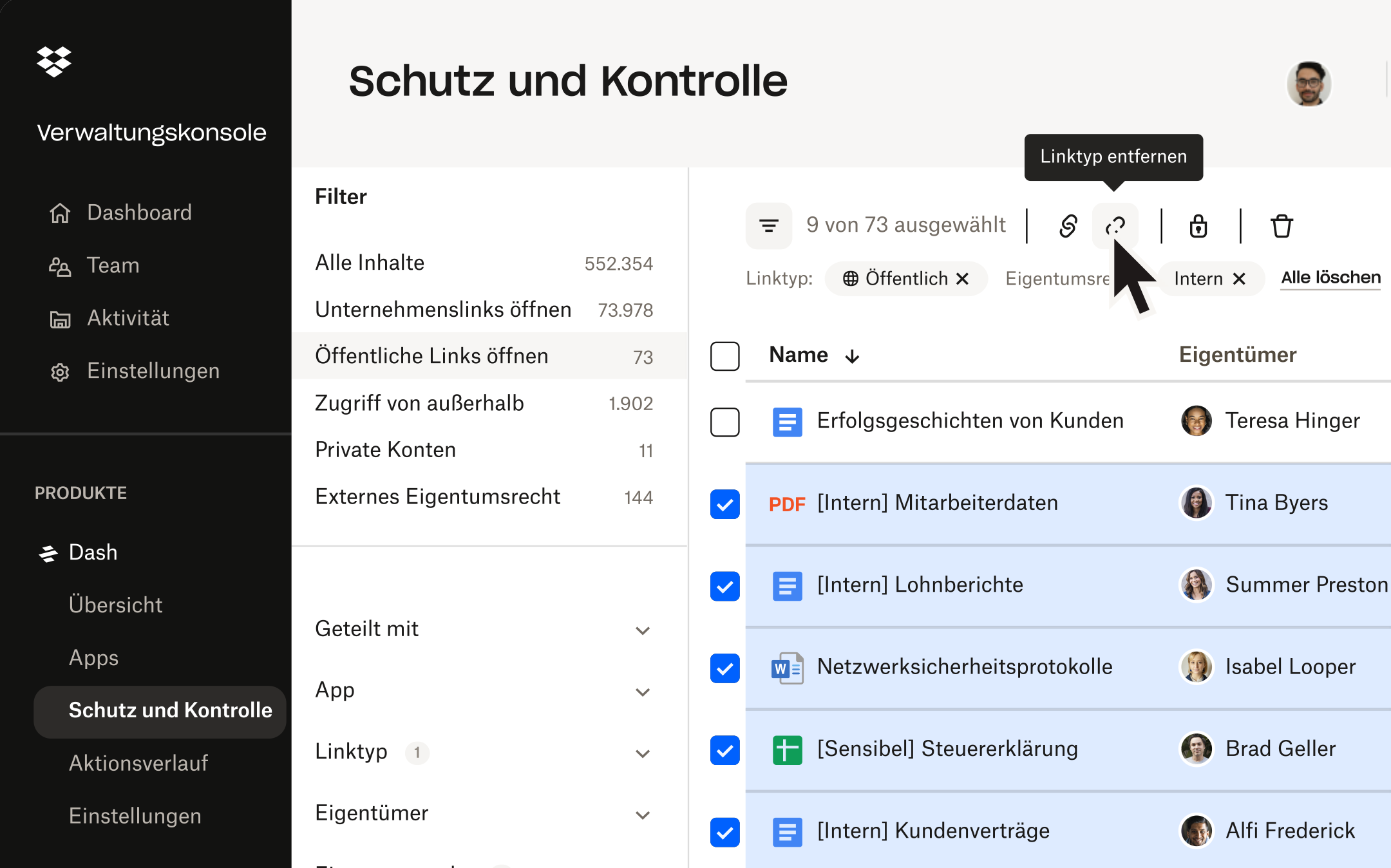Open file Netzwerksicherheitsprotokolle
Viewport: 1391px width, 868px height.
tap(965, 667)
